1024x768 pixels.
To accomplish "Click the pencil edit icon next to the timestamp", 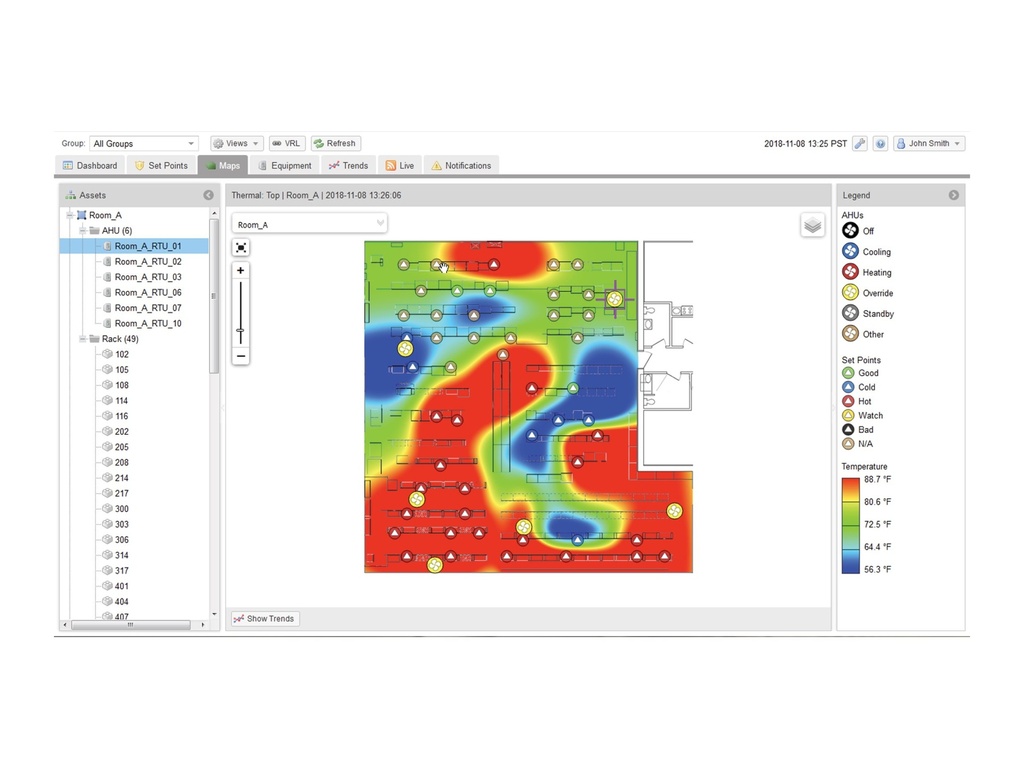I will pyautogui.click(x=858, y=143).
